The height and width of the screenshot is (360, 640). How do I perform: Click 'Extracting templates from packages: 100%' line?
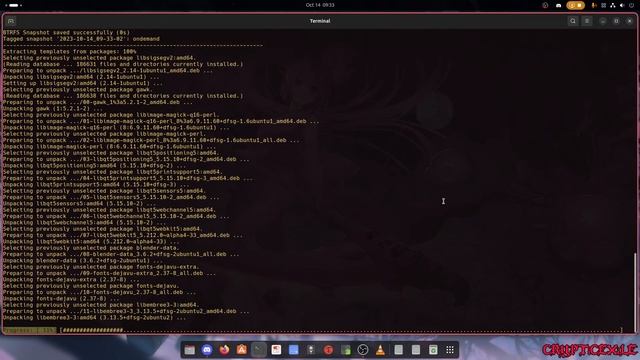pyautogui.click(x=69, y=51)
